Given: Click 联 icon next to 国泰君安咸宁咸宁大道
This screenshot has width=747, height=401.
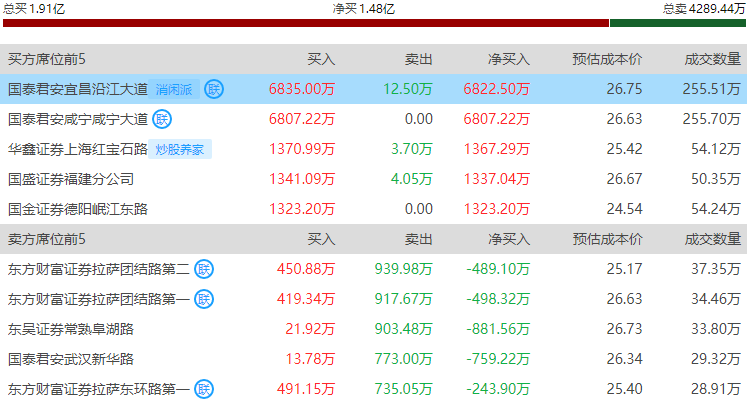Looking at the screenshot, I should (x=162, y=119).
